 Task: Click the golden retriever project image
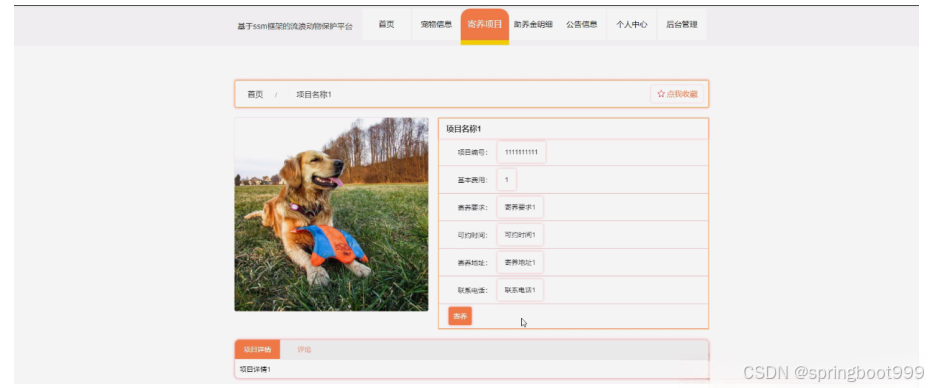[x=331, y=214]
